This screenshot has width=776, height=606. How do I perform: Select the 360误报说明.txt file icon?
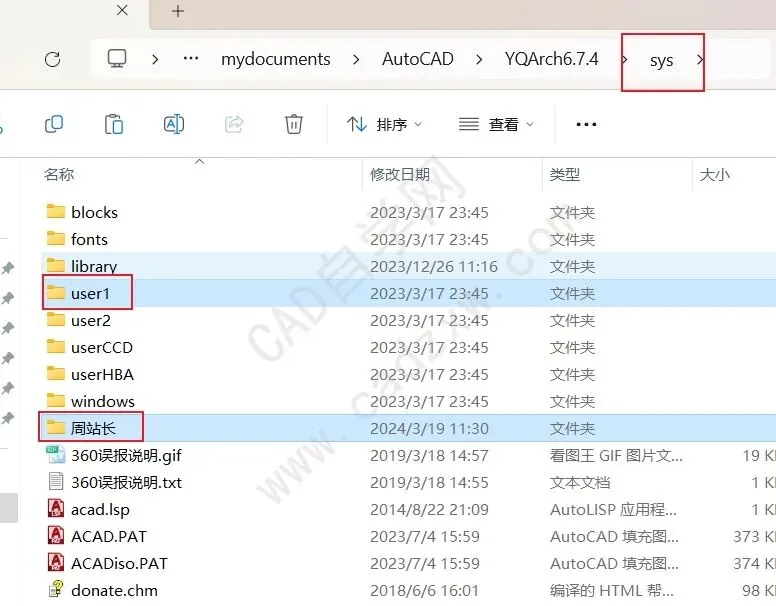(55, 481)
